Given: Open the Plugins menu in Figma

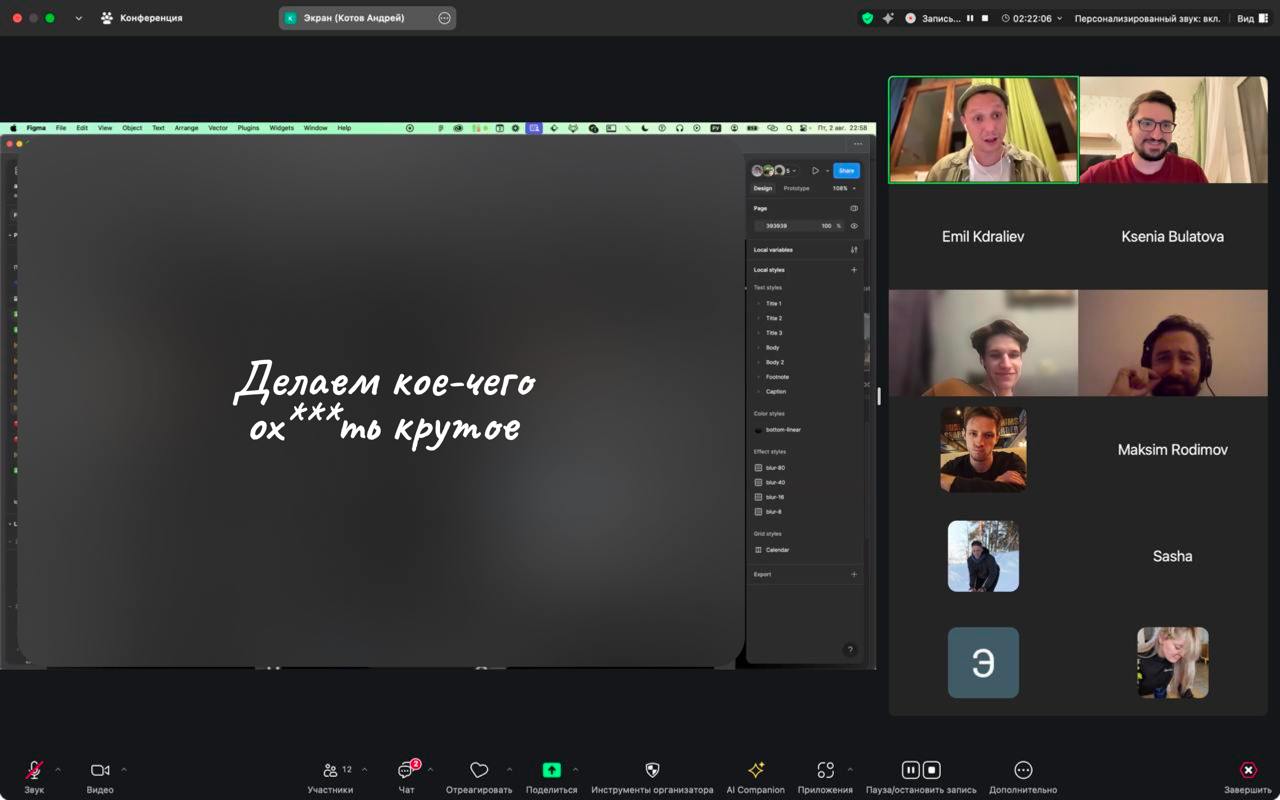Looking at the screenshot, I should point(248,128).
